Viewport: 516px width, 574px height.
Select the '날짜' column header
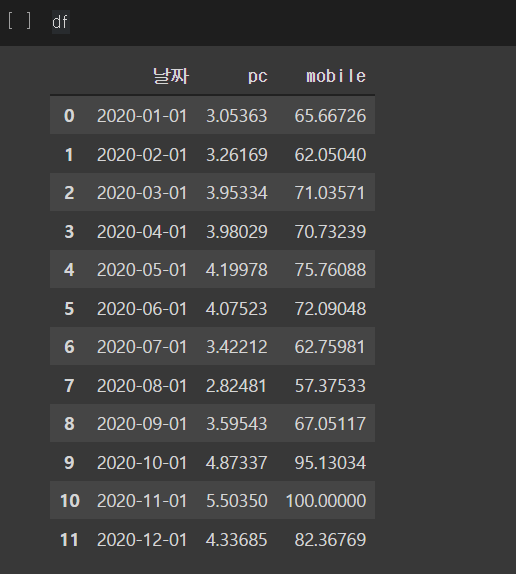(x=171, y=76)
